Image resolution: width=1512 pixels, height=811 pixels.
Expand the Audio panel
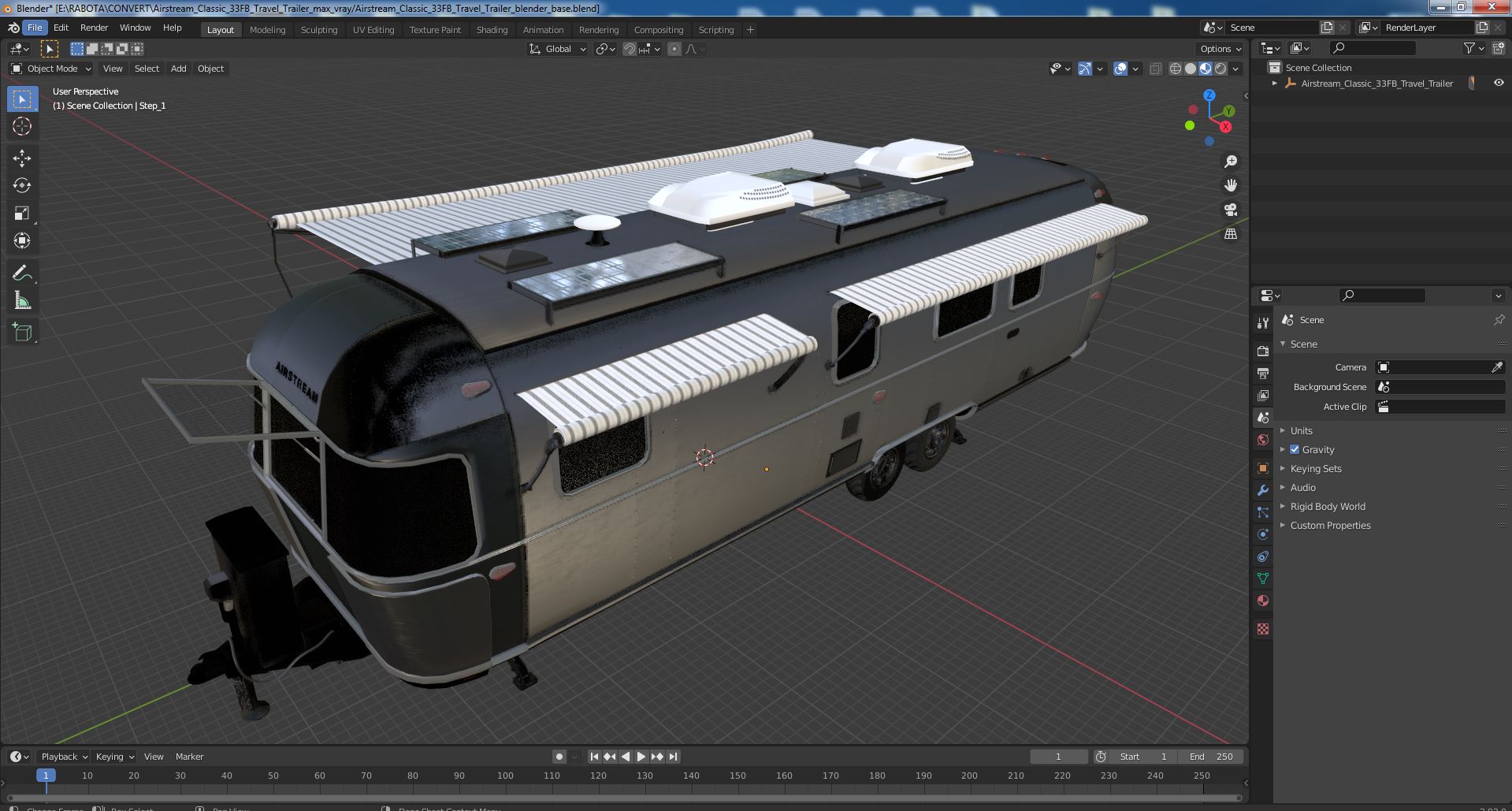pyautogui.click(x=1302, y=487)
